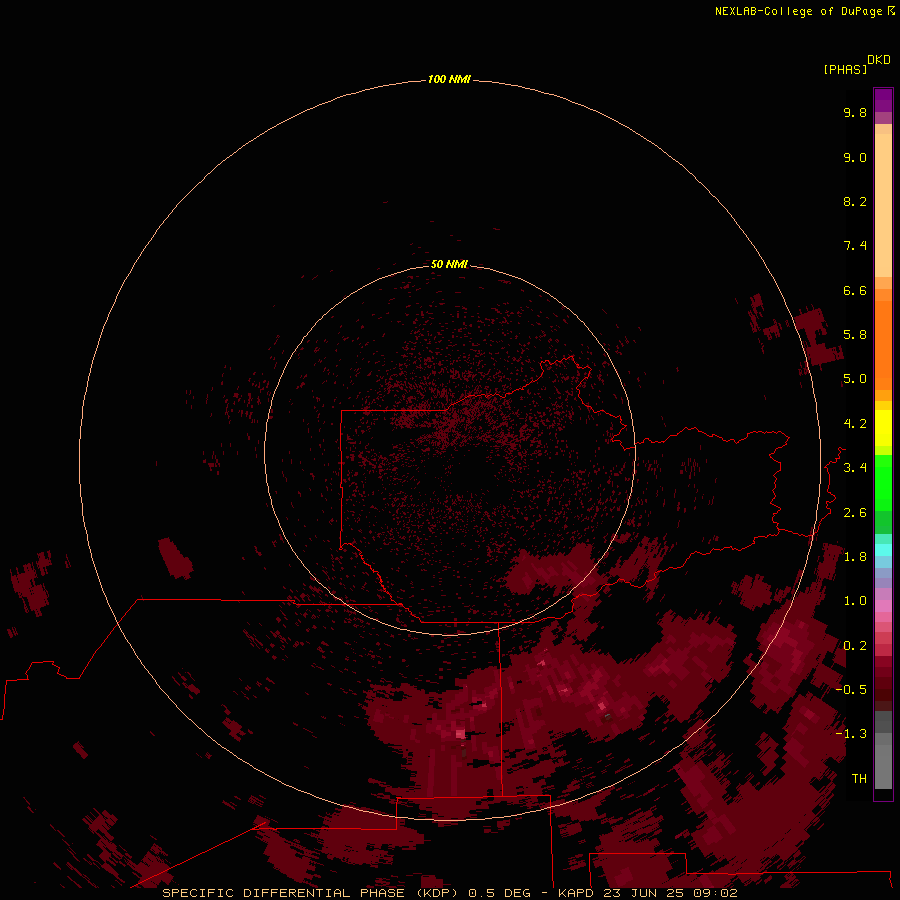
Task: Click the 50 NMI range ring label
Action: click(x=449, y=264)
